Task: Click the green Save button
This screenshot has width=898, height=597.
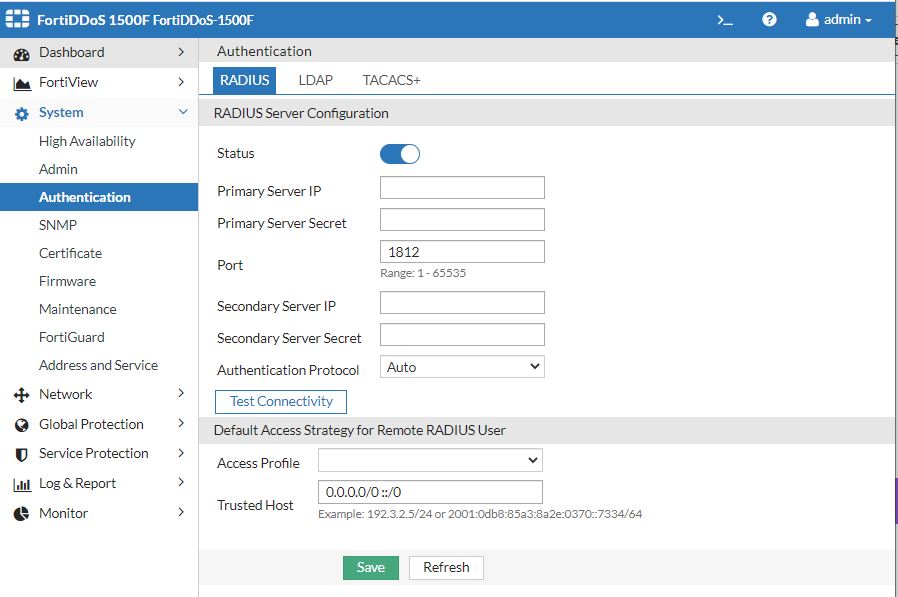Action: point(371,568)
